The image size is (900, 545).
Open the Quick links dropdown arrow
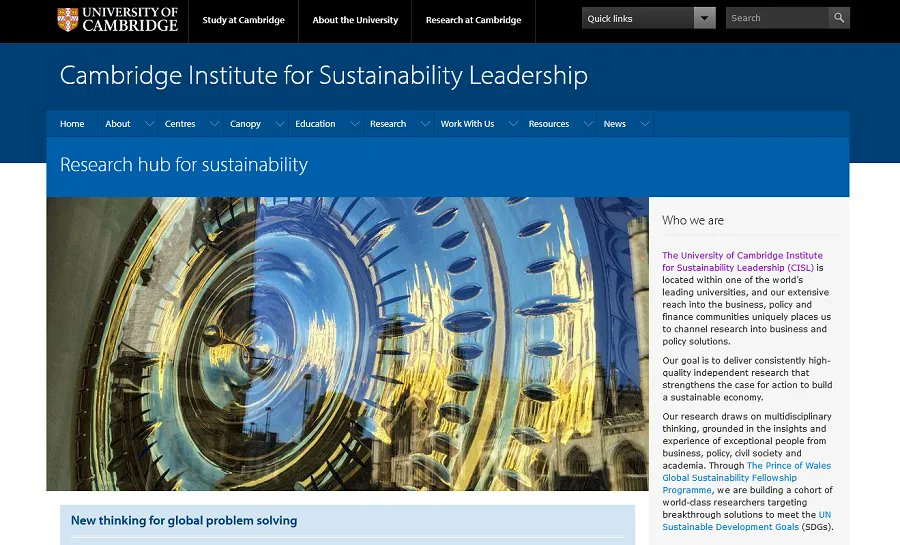point(704,18)
